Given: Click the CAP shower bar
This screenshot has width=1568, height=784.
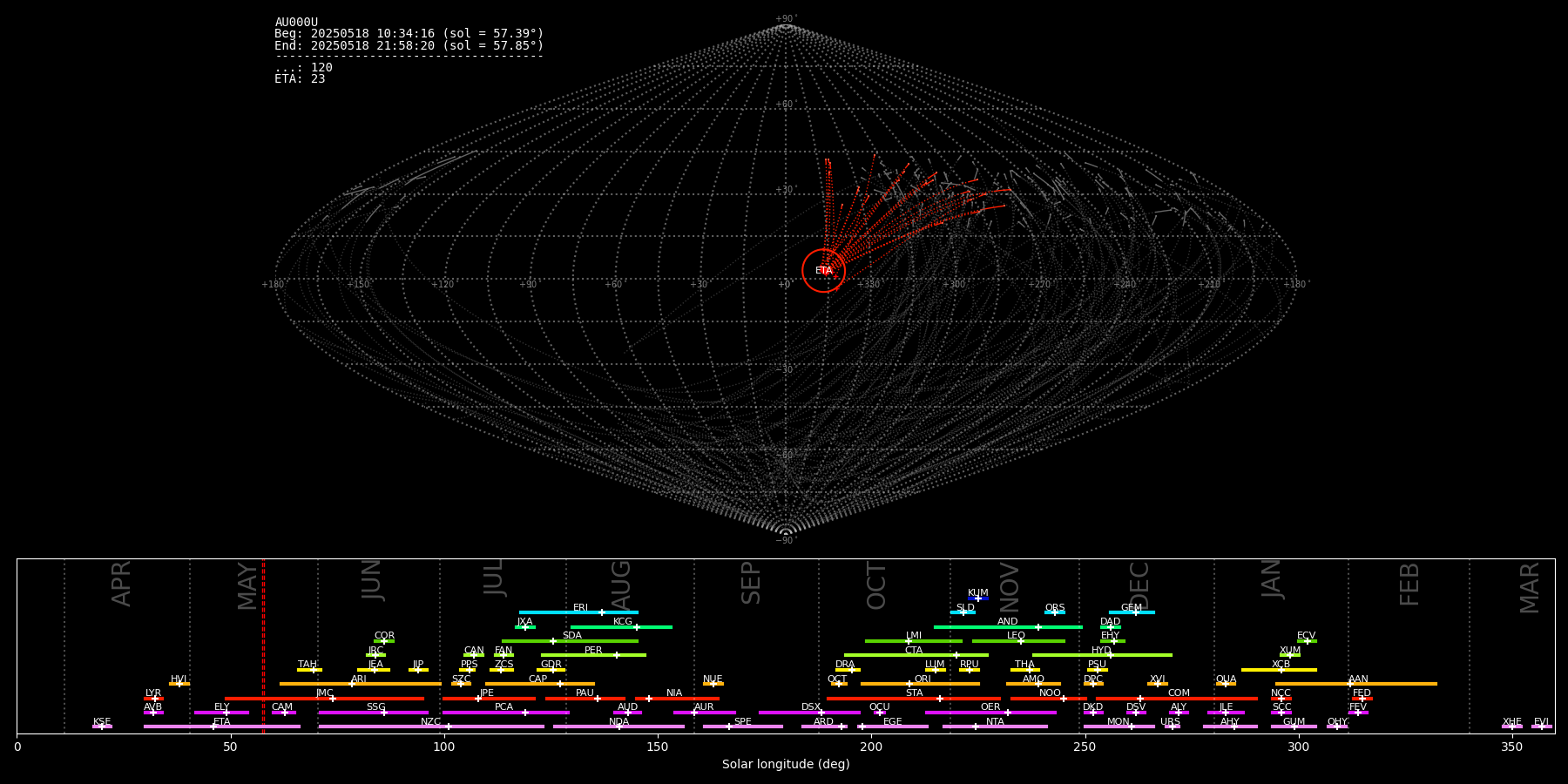Looking at the screenshot, I should pyautogui.click(x=540, y=684).
